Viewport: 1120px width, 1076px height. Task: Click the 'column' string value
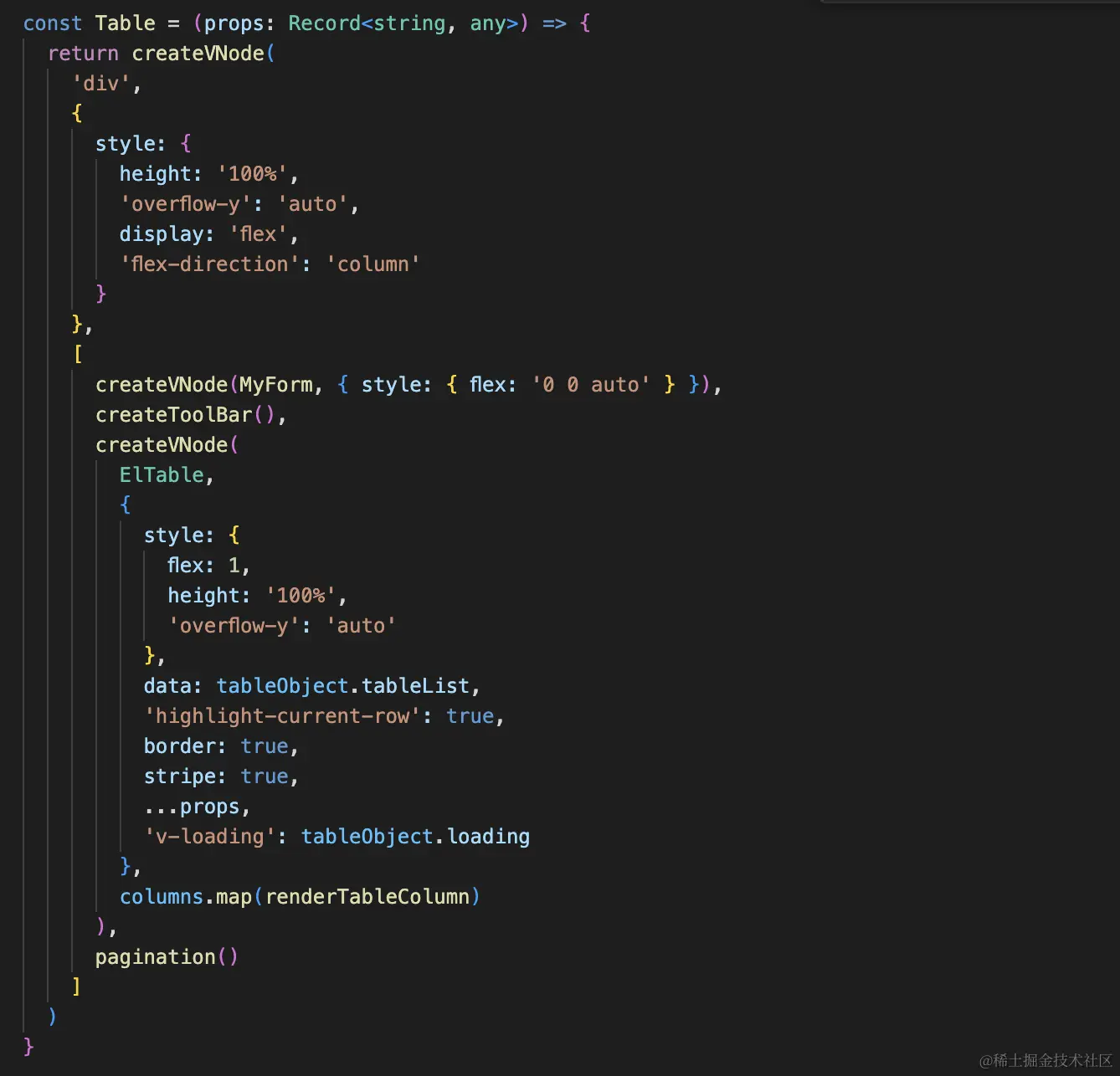tap(373, 264)
